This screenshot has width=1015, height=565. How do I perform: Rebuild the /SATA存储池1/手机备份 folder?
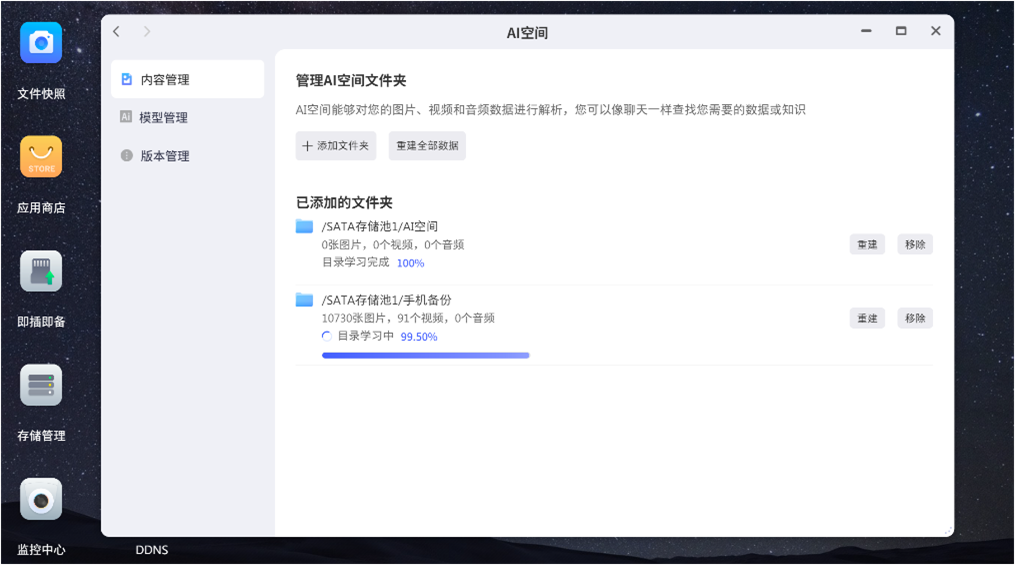[867, 318]
